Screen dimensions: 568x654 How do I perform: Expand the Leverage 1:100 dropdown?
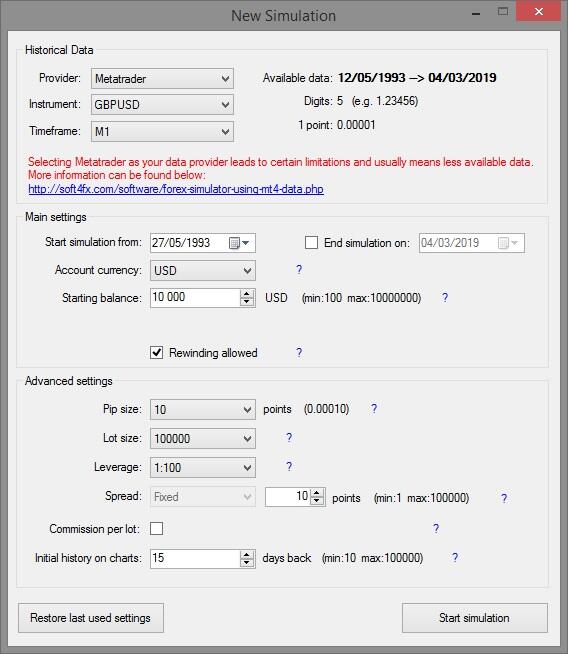pos(203,468)
